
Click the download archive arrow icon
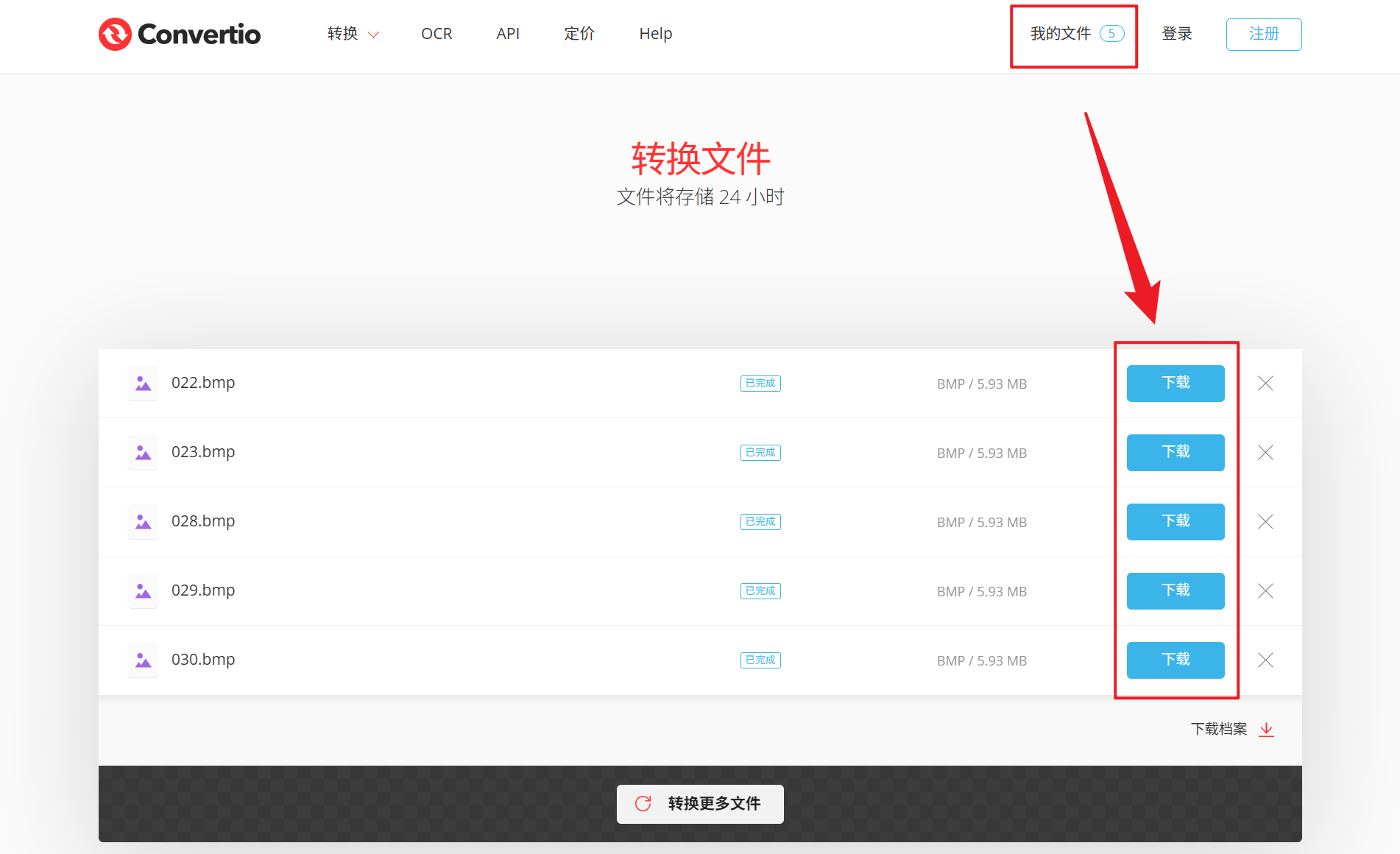(1267, 730)
